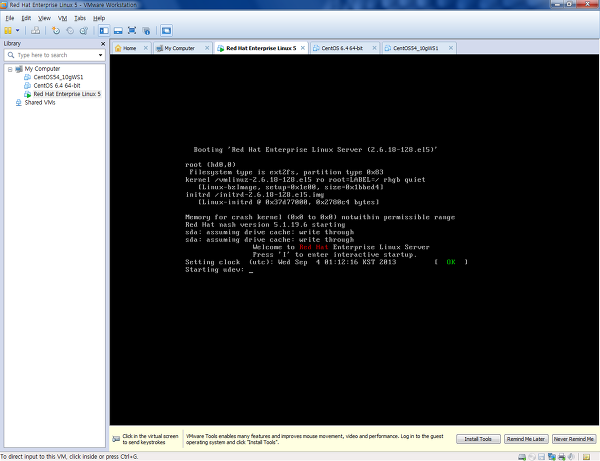The height and width of the screenshot is (461, 600).
Task: Click Never Remind Me button
Action: (574, 439)
